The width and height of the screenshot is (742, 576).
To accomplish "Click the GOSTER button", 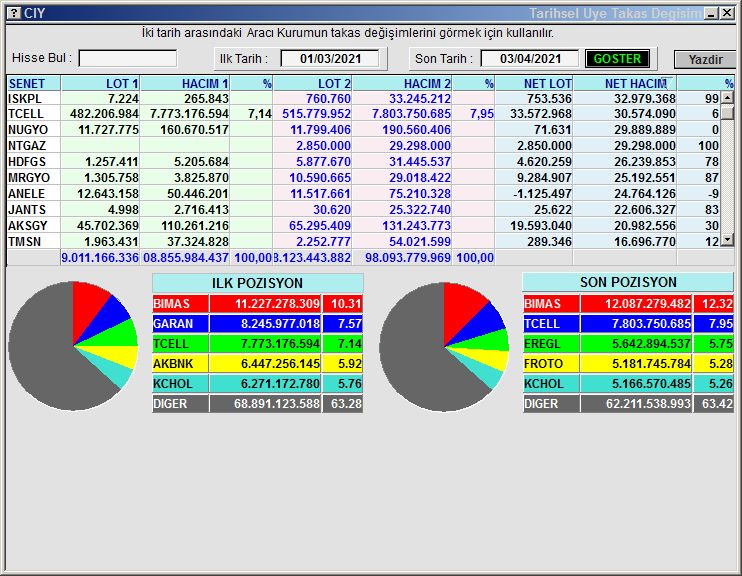I will pos(617,59).
